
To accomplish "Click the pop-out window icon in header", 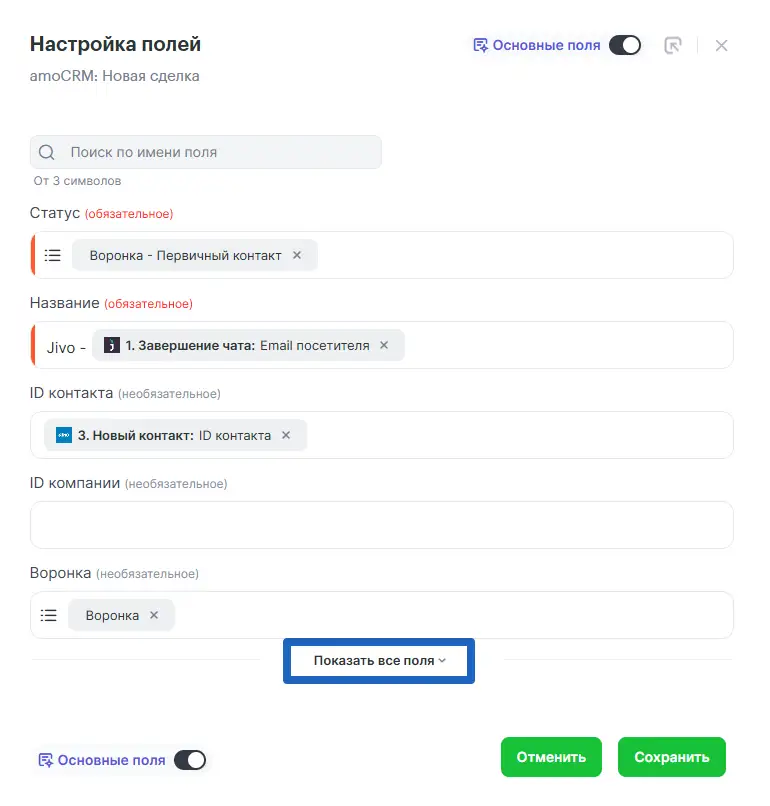I will pos(673,45).
